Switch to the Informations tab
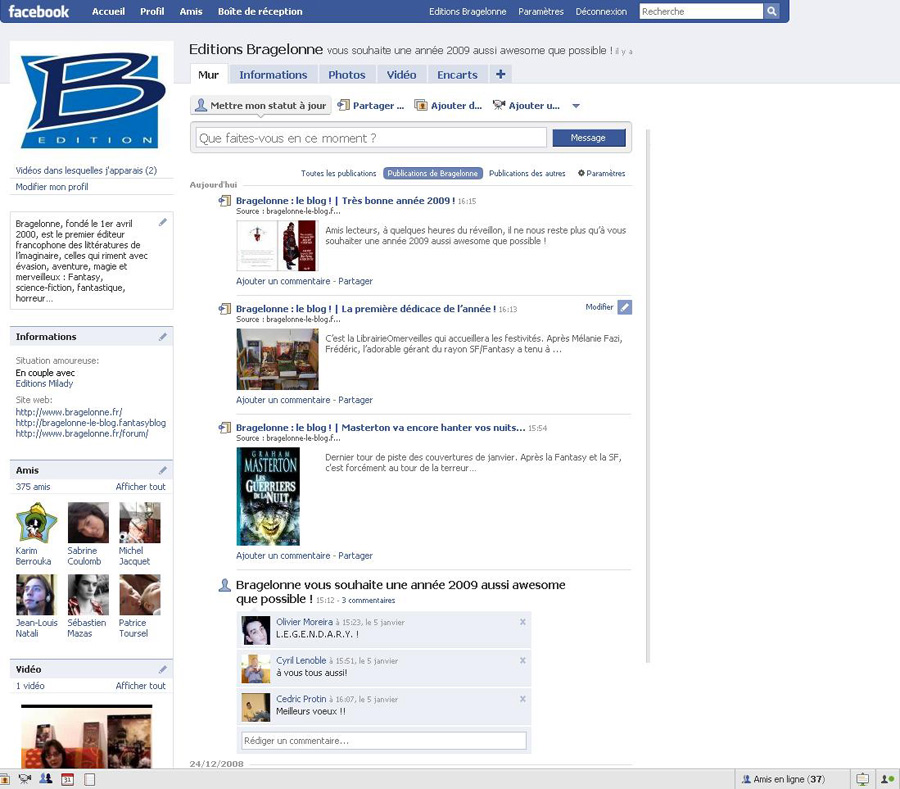The image size is (900, 789). (273, 75)
